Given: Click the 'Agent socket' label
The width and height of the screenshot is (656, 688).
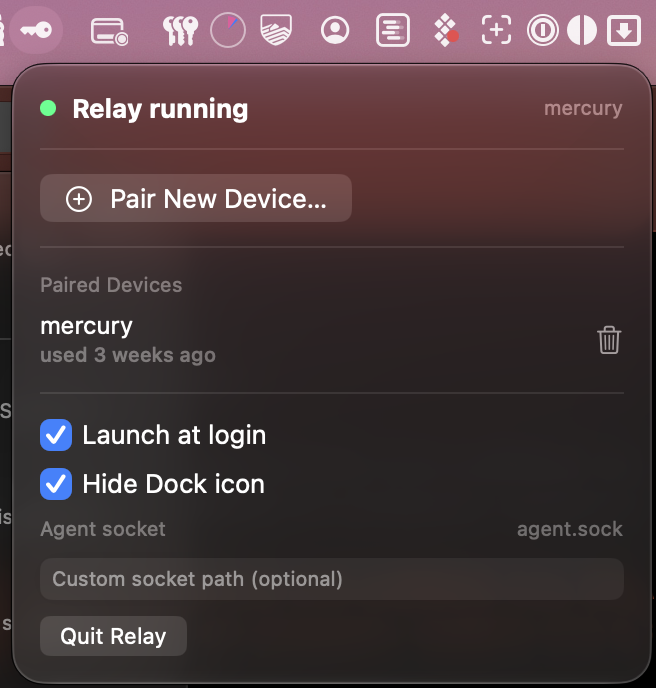Looking at the screenshot, I should pos(103,529).
